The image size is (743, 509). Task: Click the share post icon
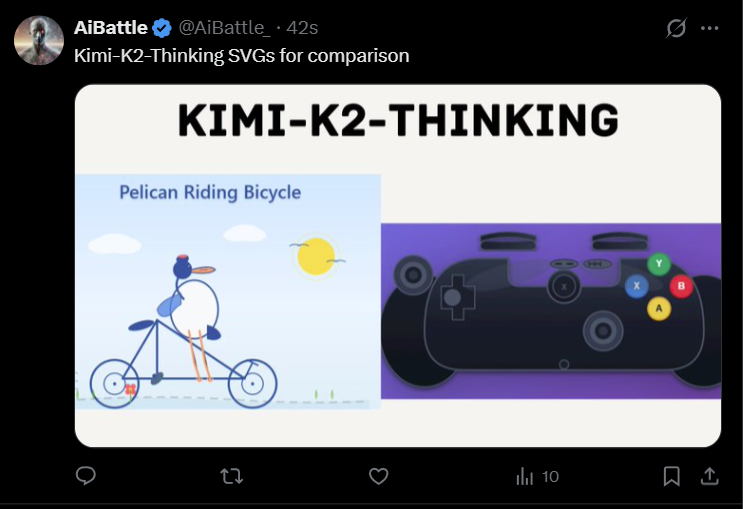pos(708,477)
